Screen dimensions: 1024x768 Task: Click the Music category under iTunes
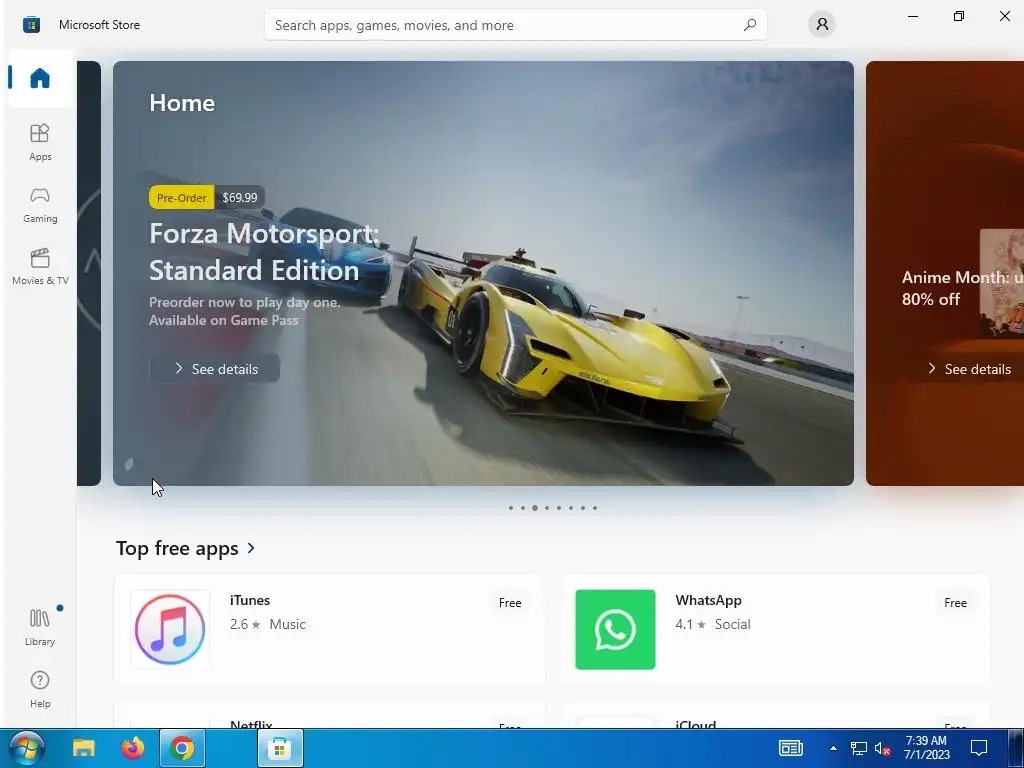(287, 624)
